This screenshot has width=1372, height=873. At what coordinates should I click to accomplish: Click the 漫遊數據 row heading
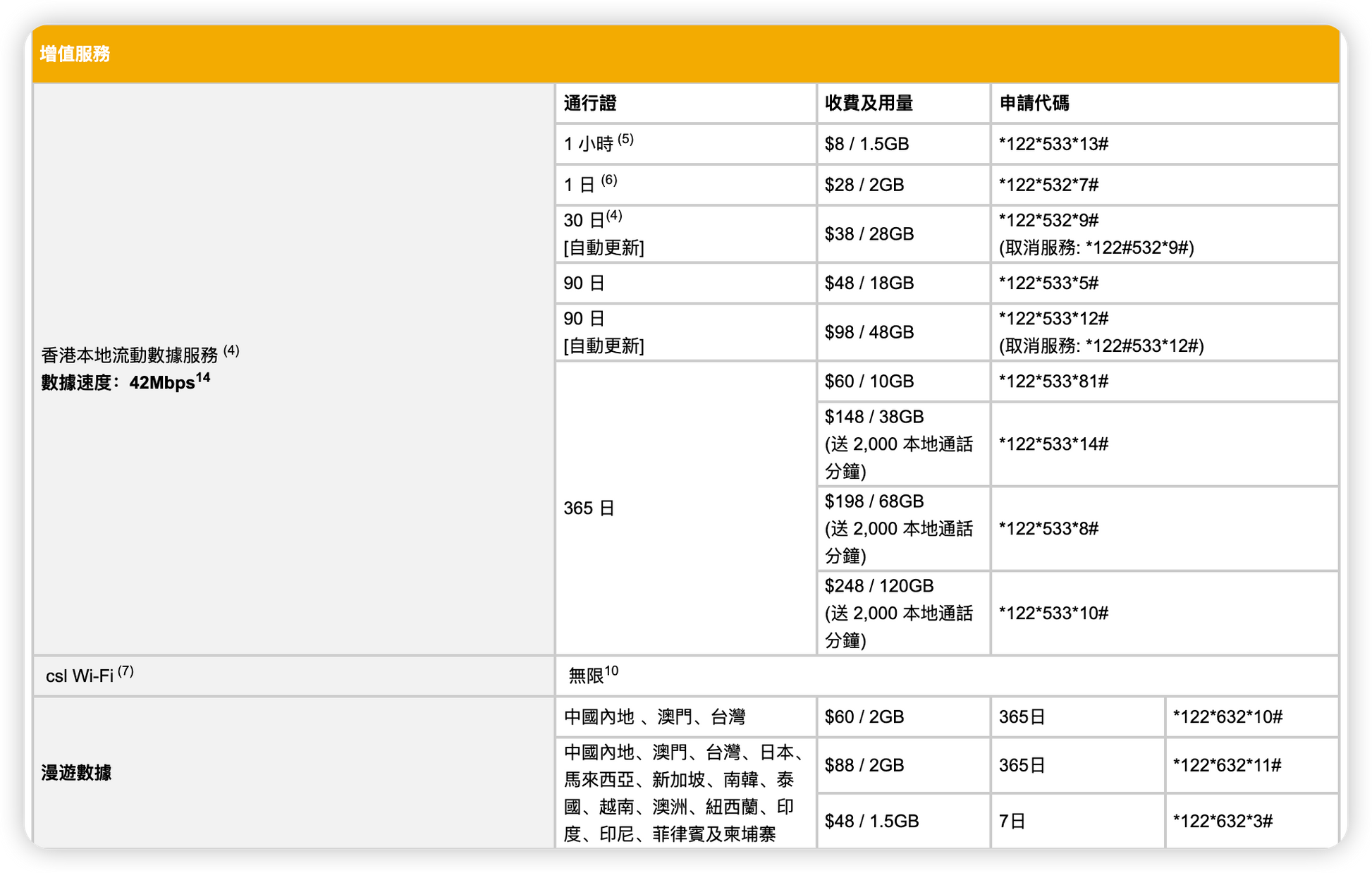[76, 773]
